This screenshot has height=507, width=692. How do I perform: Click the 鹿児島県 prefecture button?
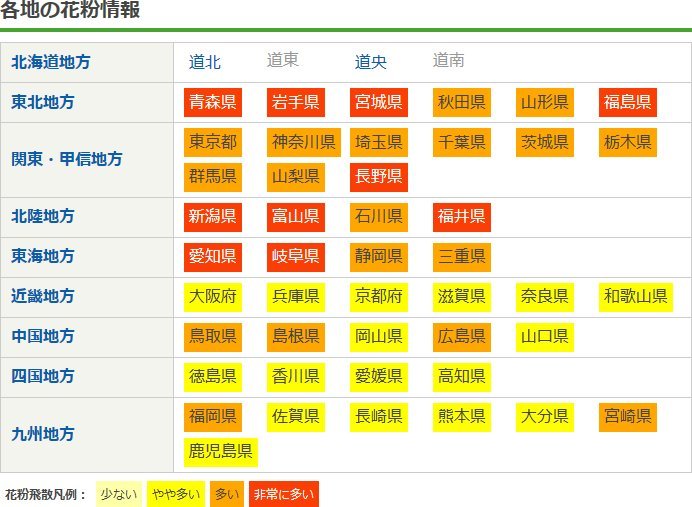click(x=221, y=452)
